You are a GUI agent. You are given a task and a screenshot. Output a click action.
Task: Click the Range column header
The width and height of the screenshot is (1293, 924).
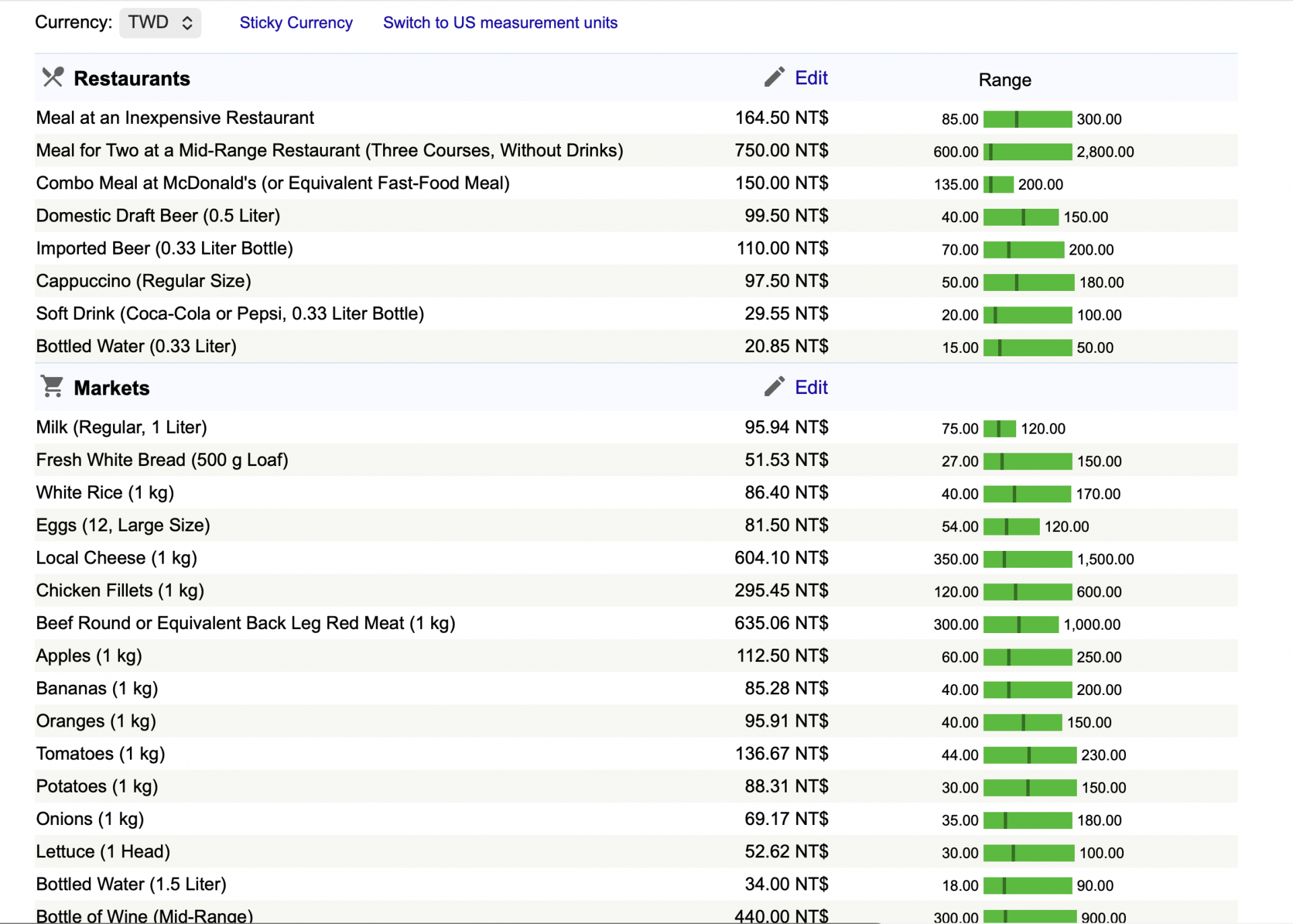(x=1004, y=80)
